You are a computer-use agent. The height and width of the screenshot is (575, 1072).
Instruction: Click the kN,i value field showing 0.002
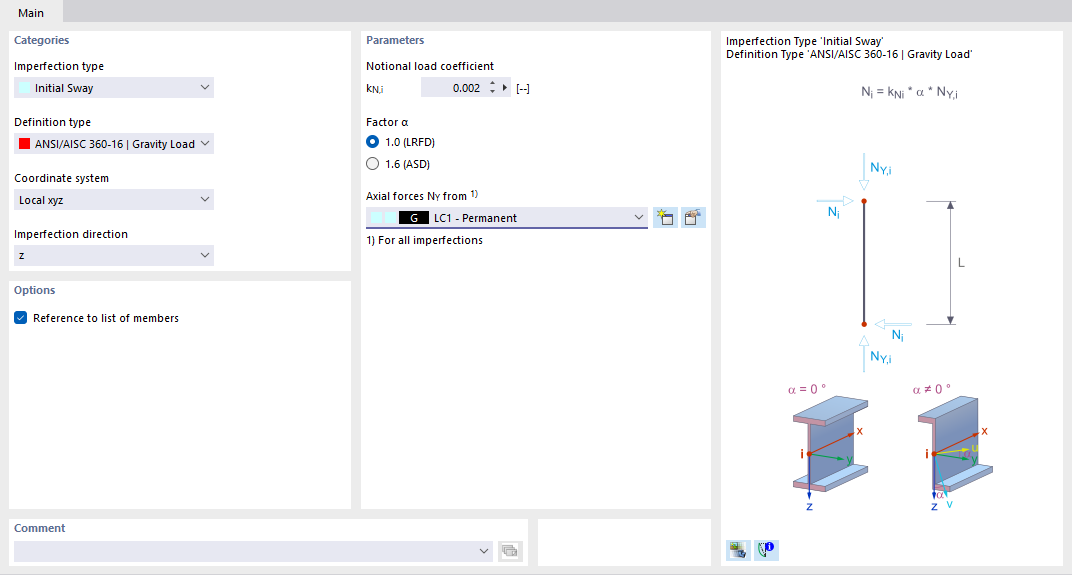(x=453, y=88)
